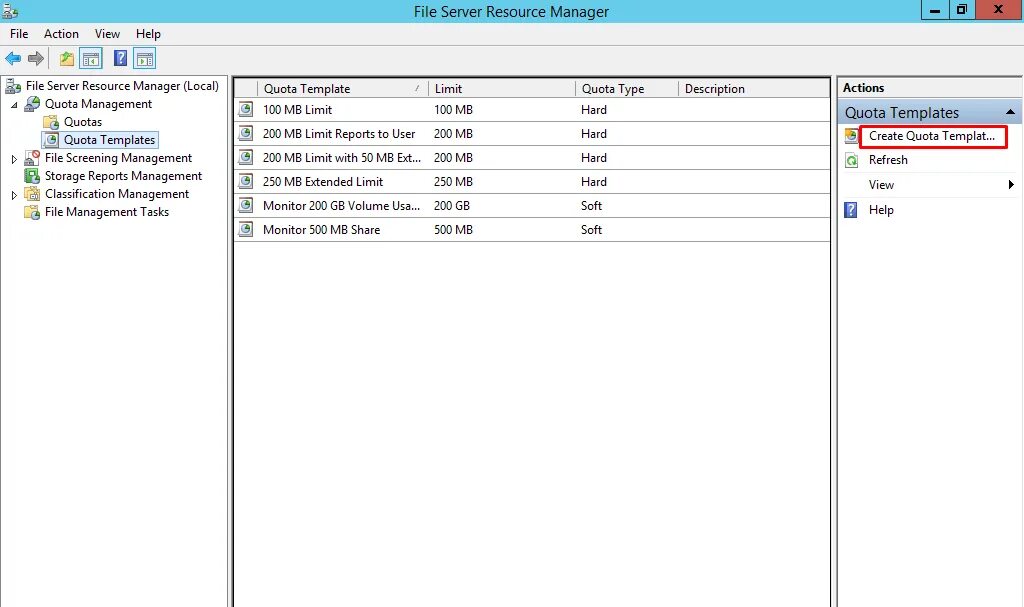Click the '200 GB' limit cell
Viewport: 1024px width, 607px height.
tap(452, 206)
